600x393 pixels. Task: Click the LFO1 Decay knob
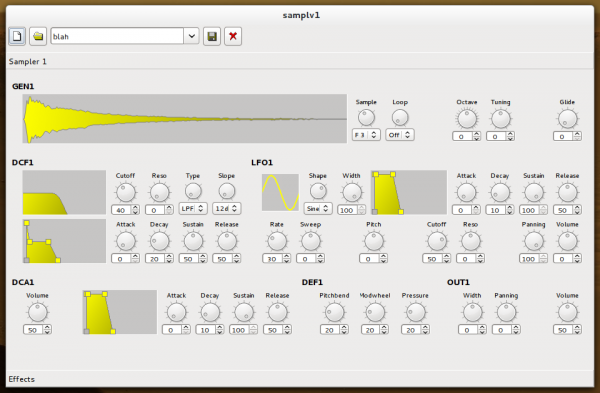(x=500, y=192)
